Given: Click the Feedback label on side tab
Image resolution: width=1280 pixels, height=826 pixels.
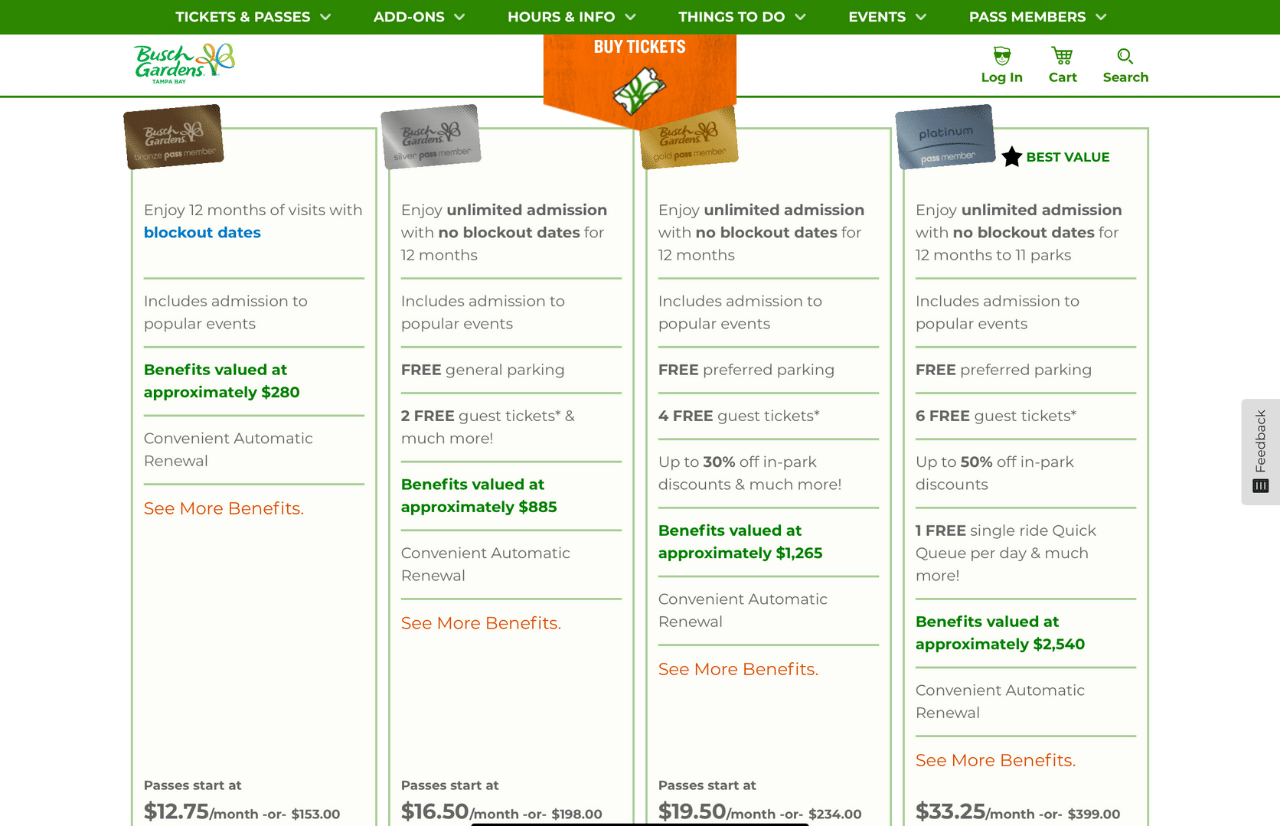Looking at the screenshot, I should pyautogui.click(x=1261, y=441).
